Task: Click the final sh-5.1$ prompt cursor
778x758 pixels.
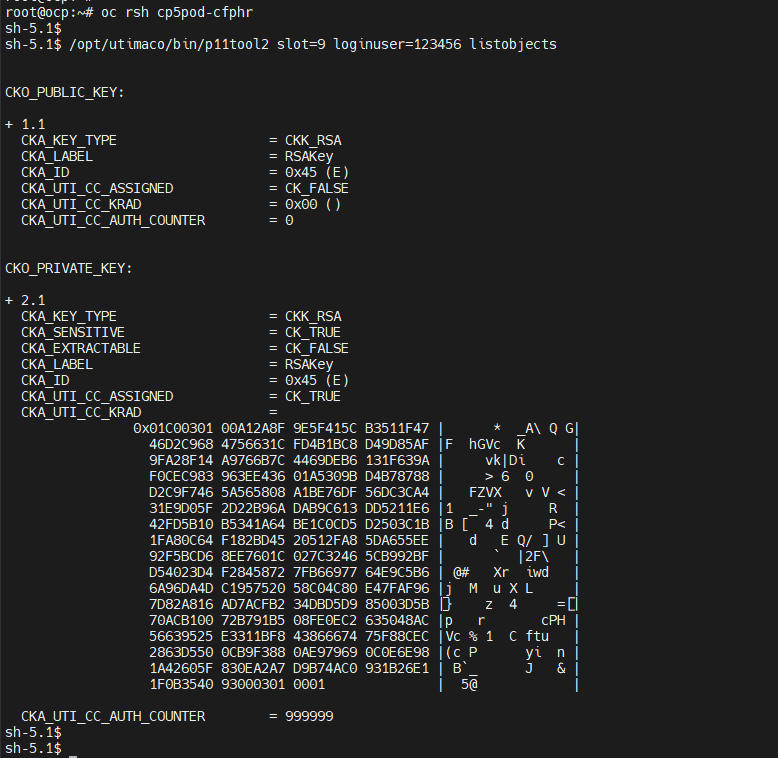Action: (x=73, y=748)
